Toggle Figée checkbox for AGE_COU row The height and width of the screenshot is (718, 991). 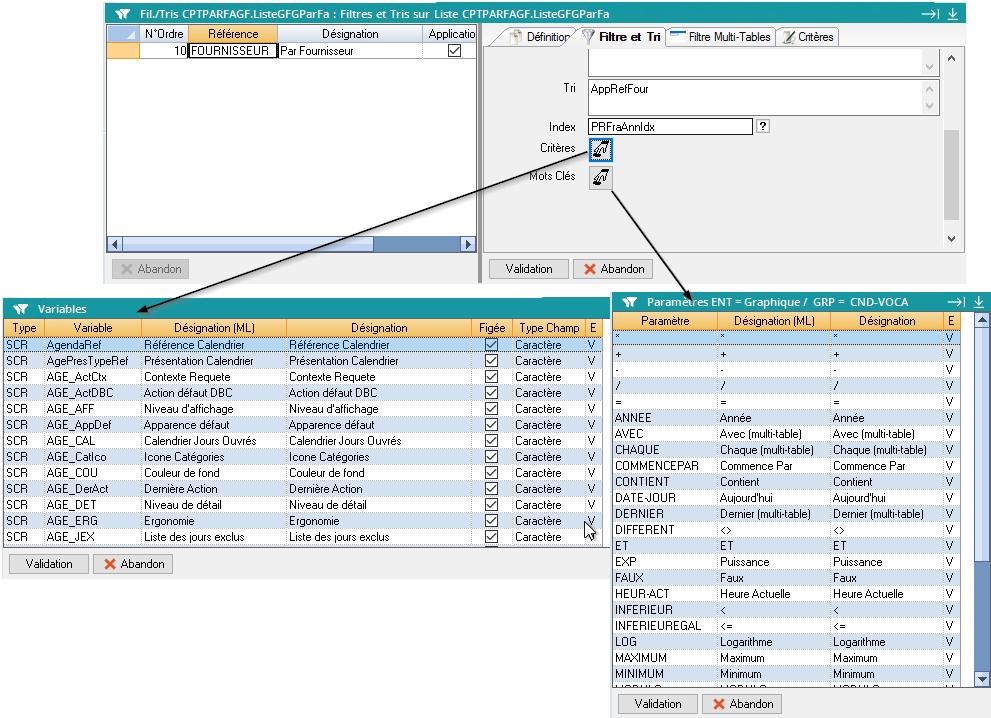click(491, 473)
